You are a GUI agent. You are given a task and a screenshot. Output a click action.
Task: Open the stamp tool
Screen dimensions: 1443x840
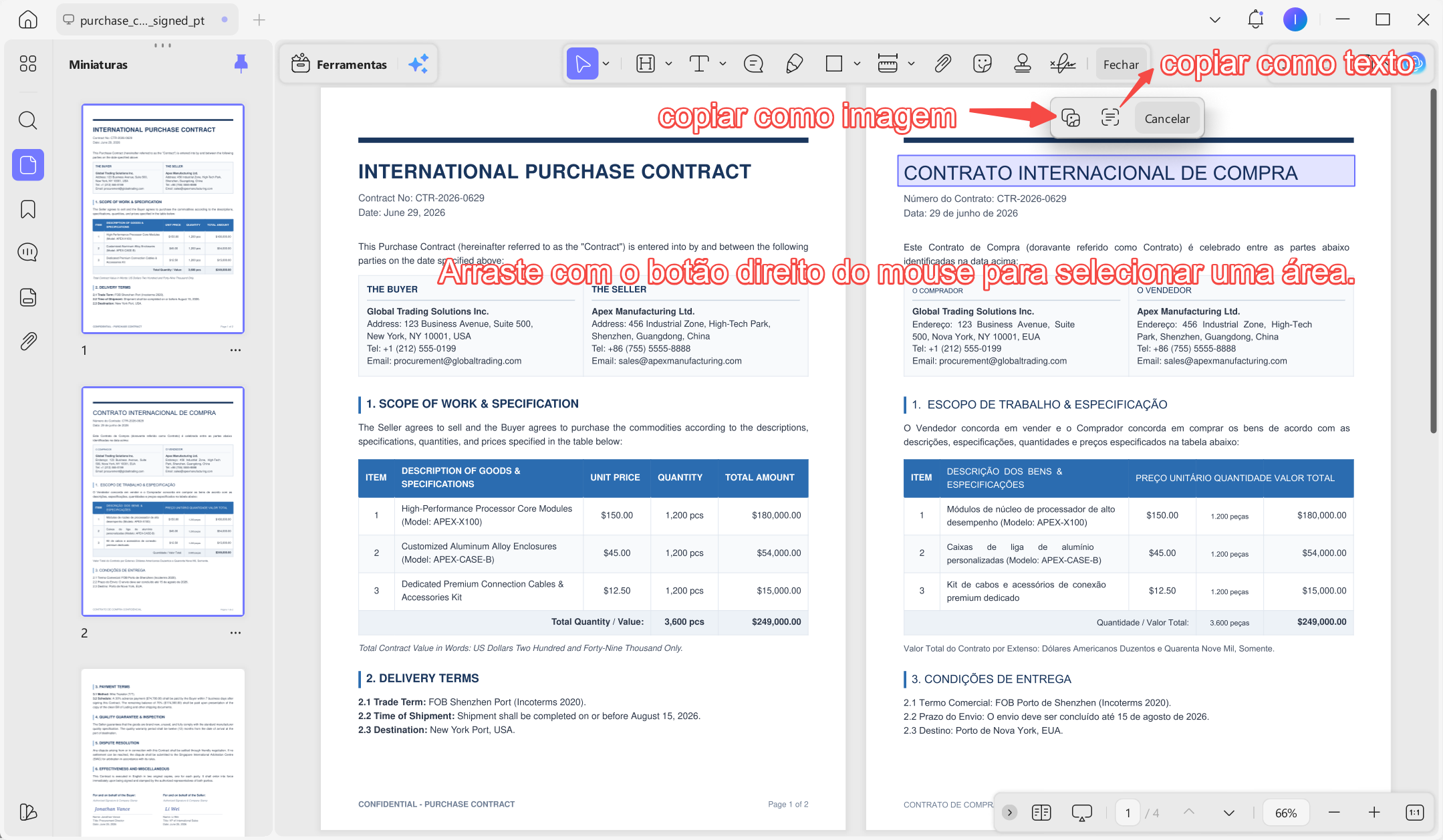(1023, 64)
